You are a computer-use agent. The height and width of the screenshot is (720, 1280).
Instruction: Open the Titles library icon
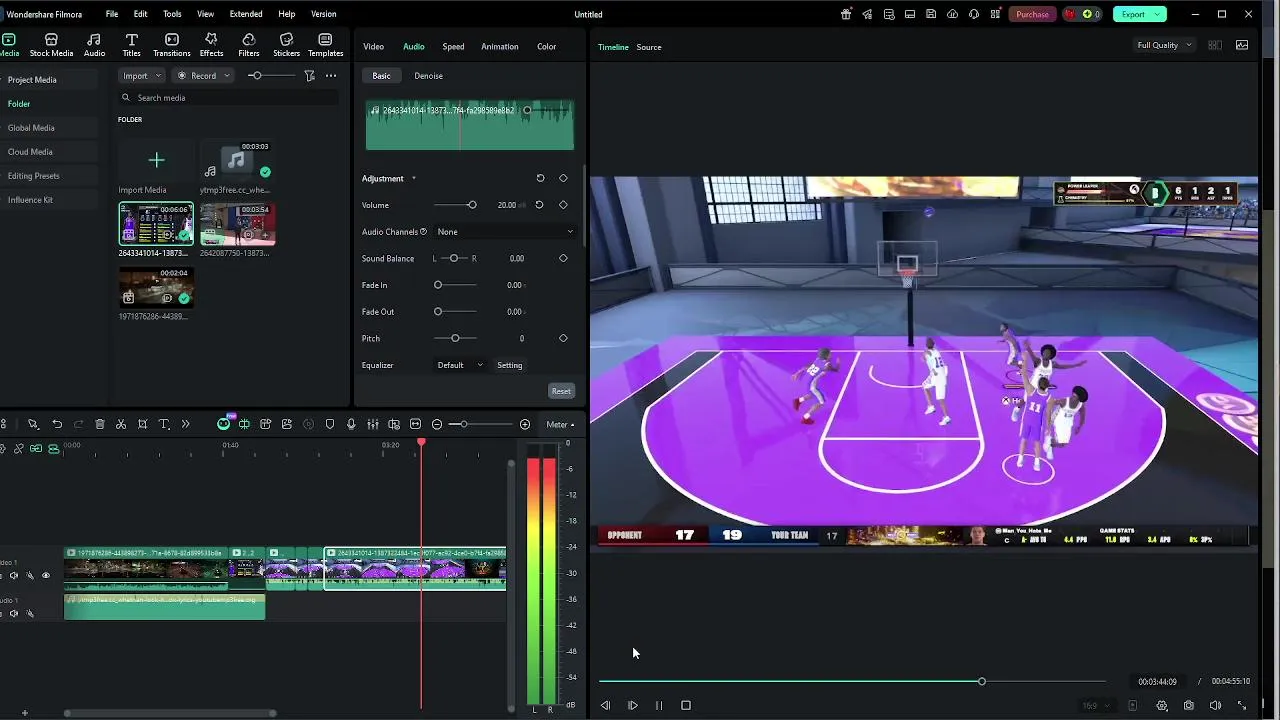pos(131,45)
